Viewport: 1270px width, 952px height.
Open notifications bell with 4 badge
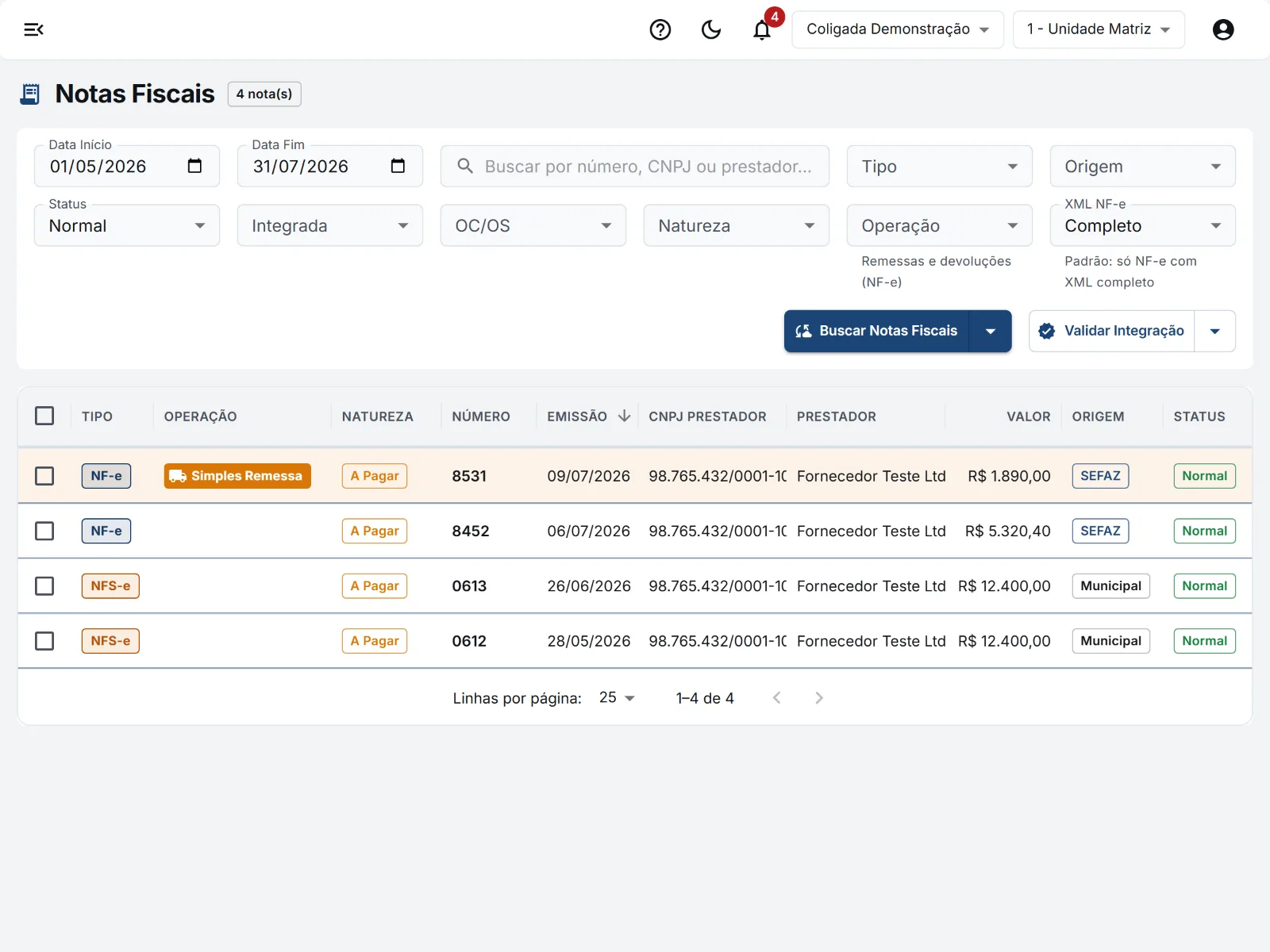click(x=763, y=29)
